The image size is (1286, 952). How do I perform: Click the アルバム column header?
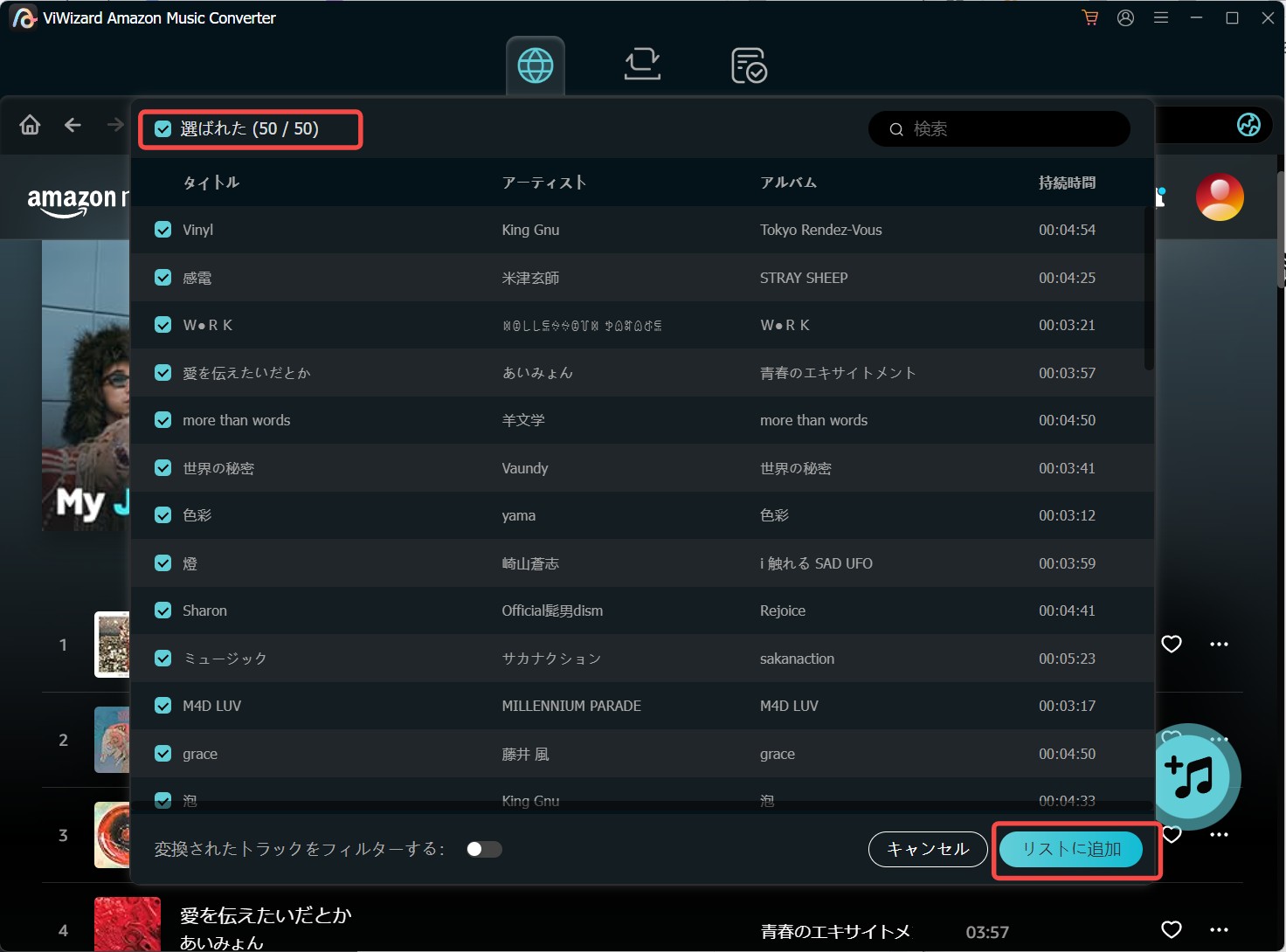788,183
